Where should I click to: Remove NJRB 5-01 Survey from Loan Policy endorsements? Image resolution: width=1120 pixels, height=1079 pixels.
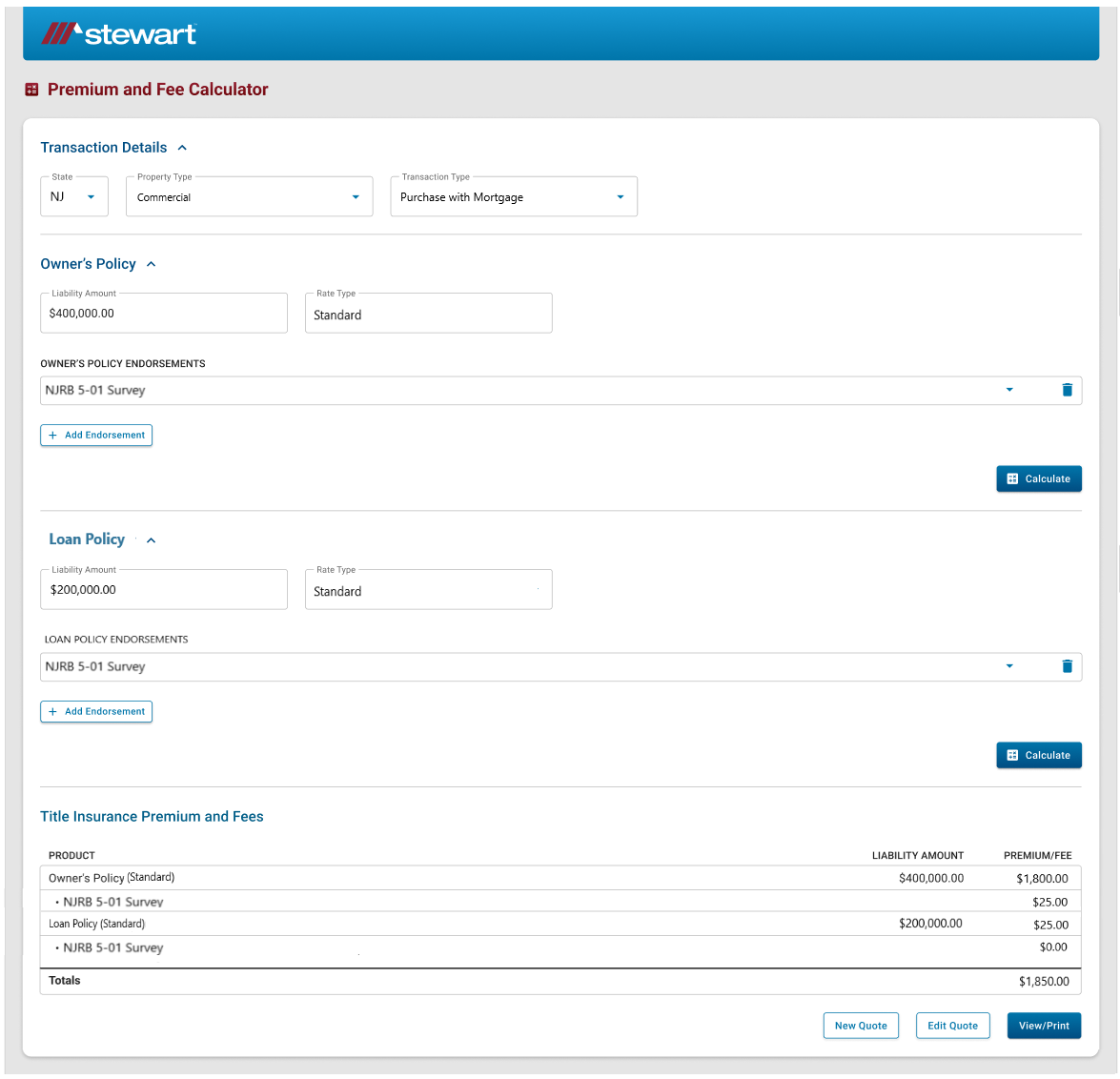point(1067,666)
